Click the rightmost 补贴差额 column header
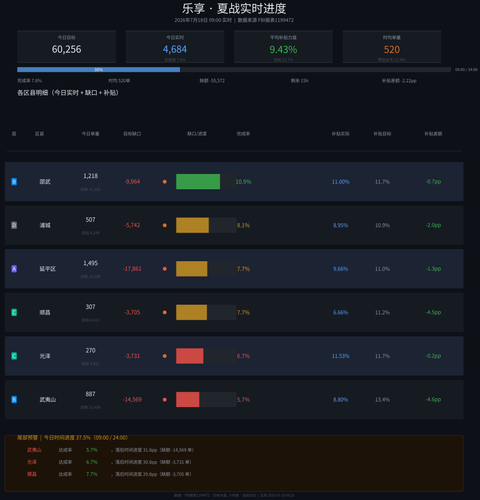Image resolution: width=480 pixels, height=500 pixels. [x=433, y=134]
